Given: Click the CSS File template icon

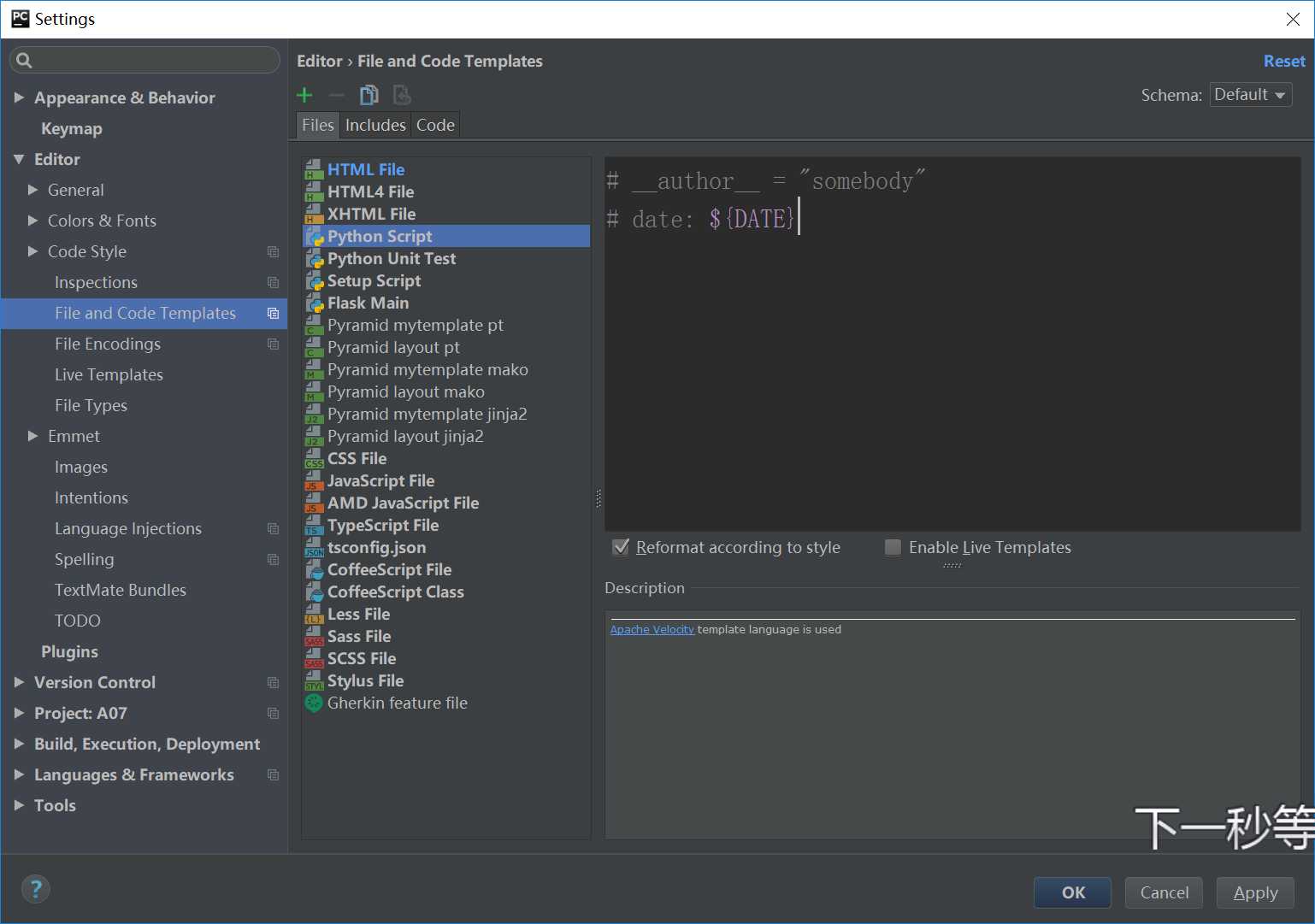Looking at the screenshot, I should (x=314, y=459).
